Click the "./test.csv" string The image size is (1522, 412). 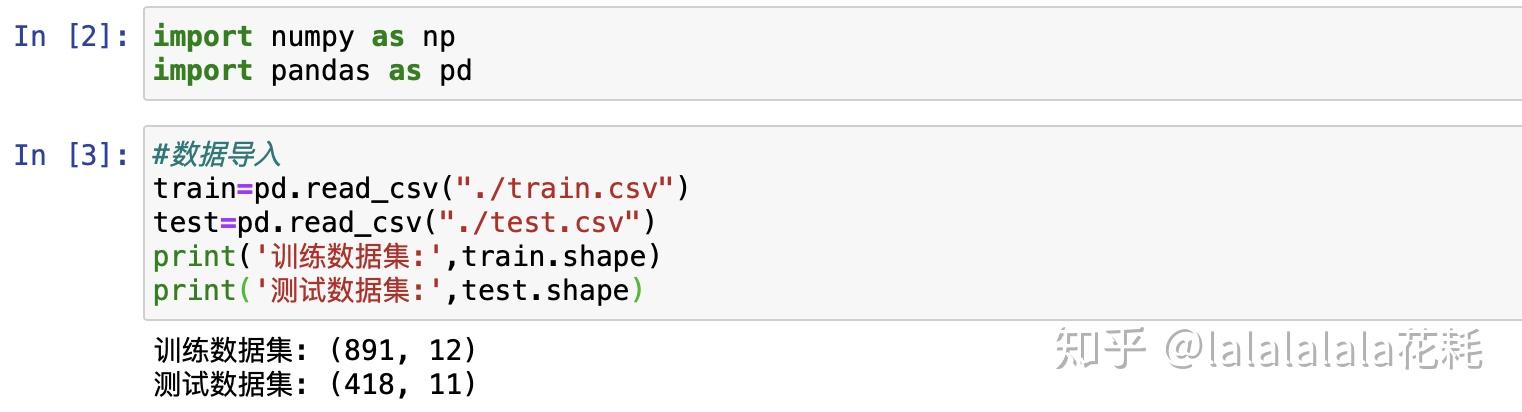coord(548,222)
